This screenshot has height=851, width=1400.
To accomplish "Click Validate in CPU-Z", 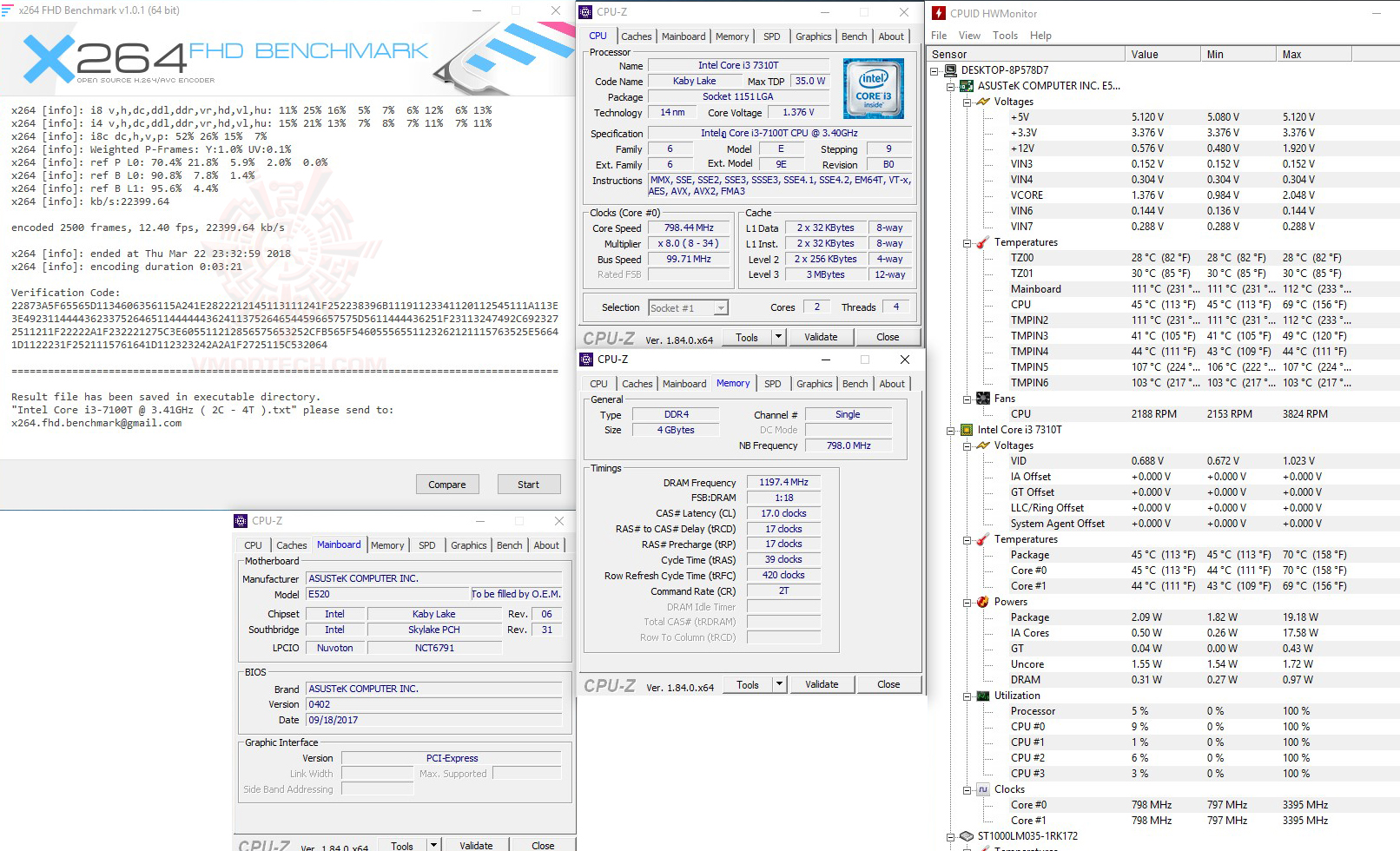I will pyautogui.click(x=820, y=336).
